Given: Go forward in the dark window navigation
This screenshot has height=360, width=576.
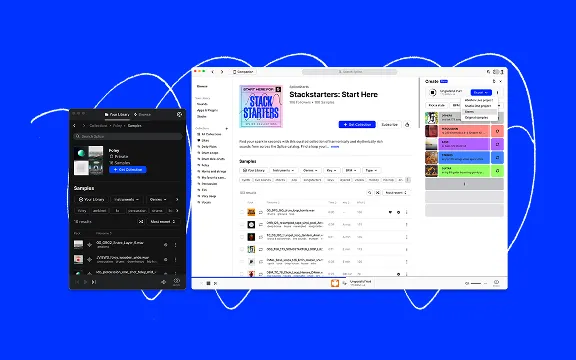Looking at the screenshot, I should pos(84,126).
